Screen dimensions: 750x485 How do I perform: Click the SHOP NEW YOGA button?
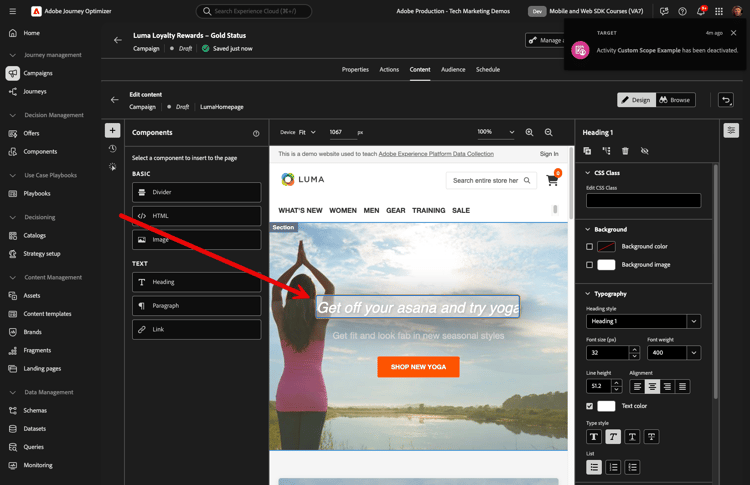(x=419, y=367)
